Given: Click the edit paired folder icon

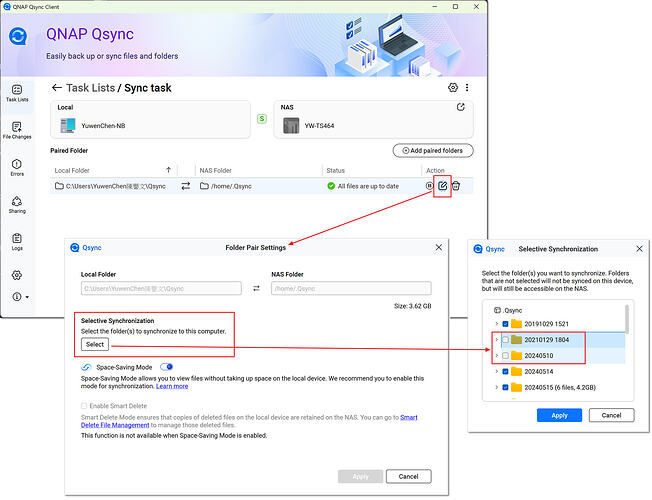Looking at the screenshot, I should (442, 186).
